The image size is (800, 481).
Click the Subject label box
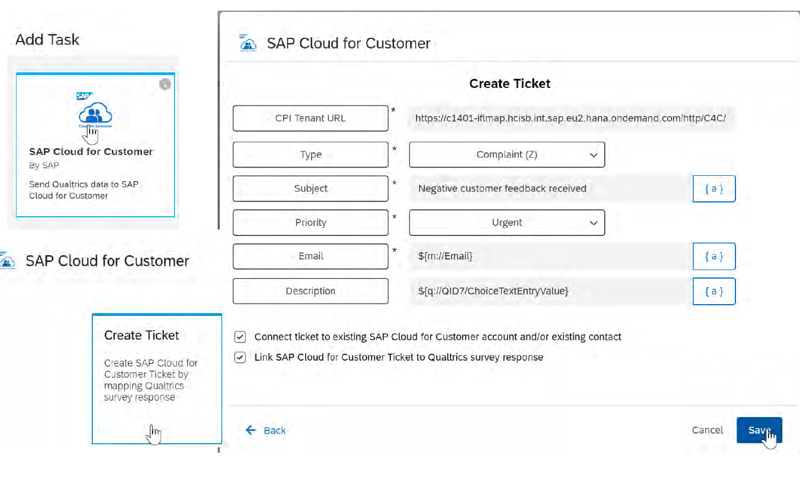point(310,189)
